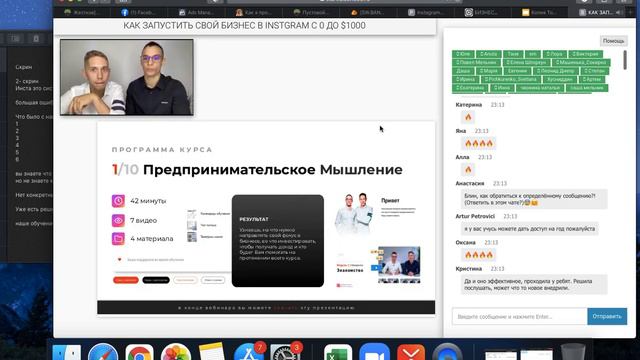Open Notes from the Dock
This screenshot has width=640, height=360.
click(211, 352)
